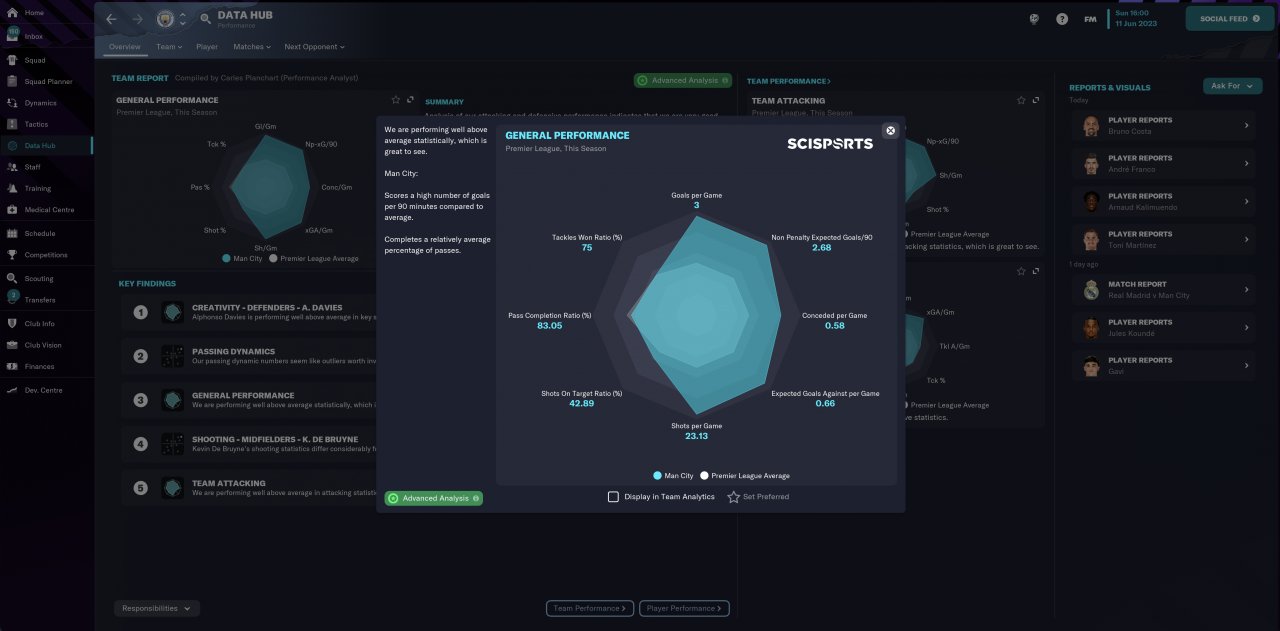Open the Team Performance heading link
1280x631 pixels.
(789, 81)
